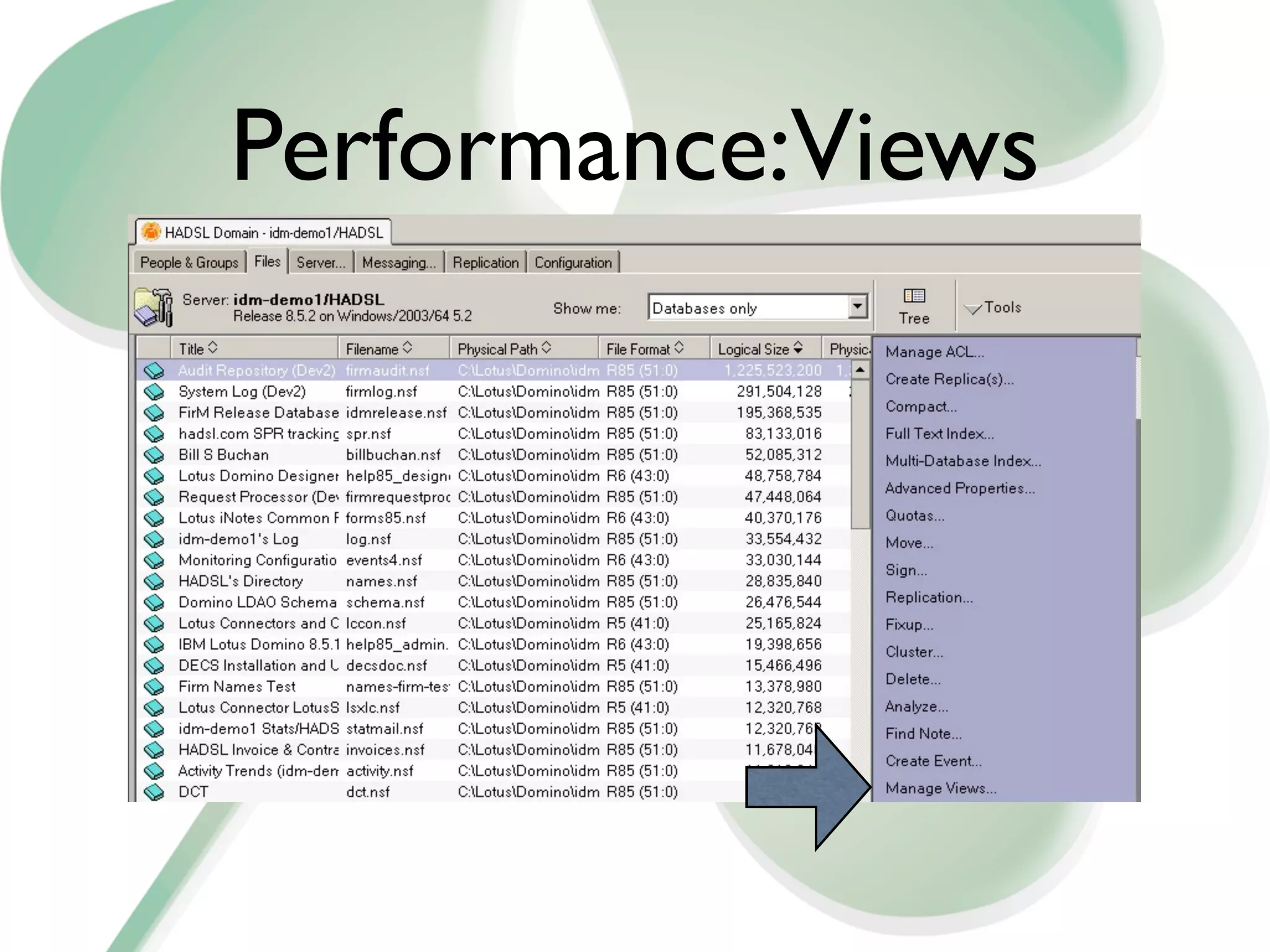Choose Sign... tool
Screen dimensions: 1270x952
tap(906, 570)
